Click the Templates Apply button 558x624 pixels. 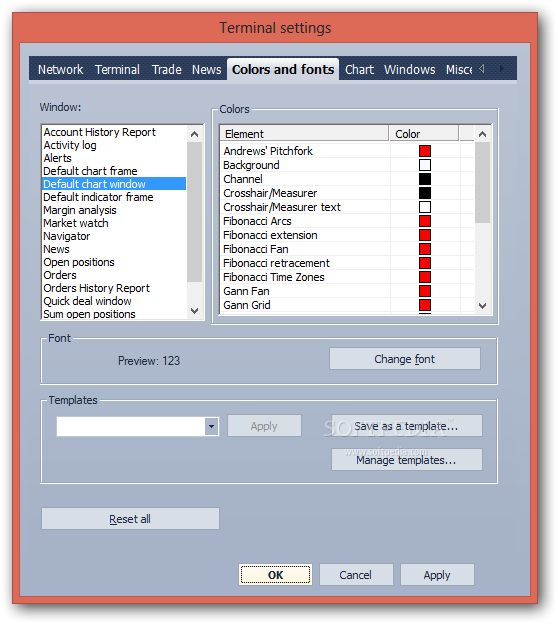264,426
